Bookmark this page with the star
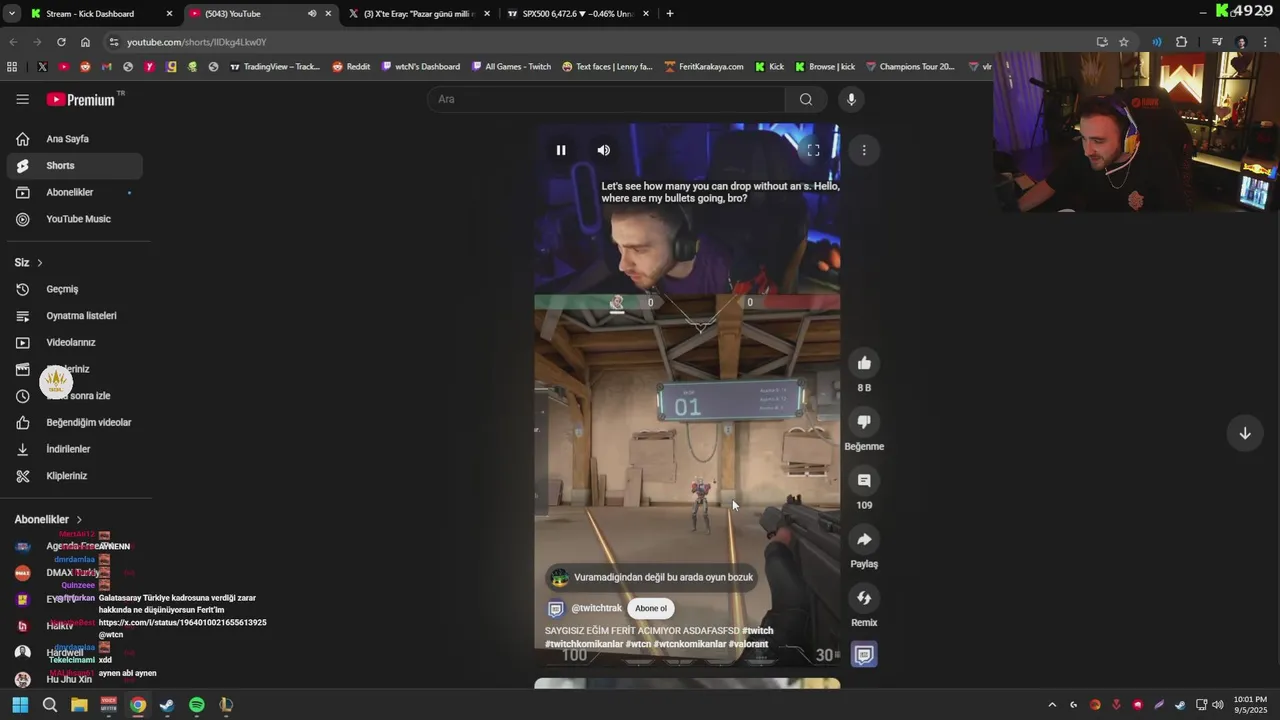 point(1124,42)
